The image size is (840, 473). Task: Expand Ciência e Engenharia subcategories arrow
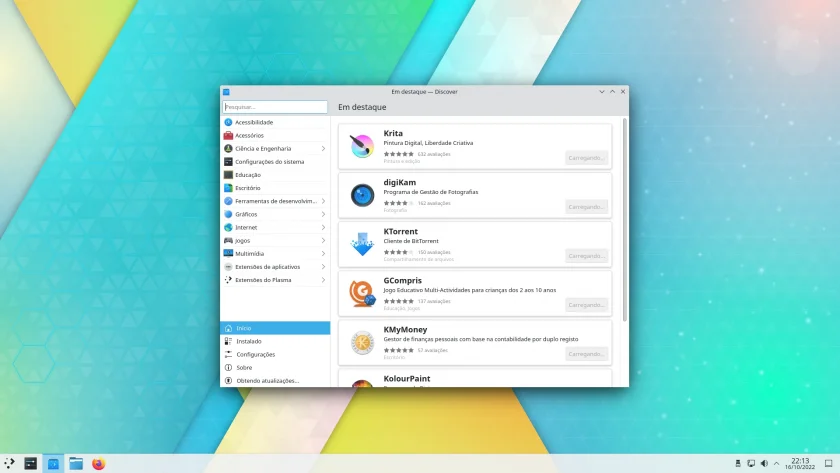coord(323,148)
